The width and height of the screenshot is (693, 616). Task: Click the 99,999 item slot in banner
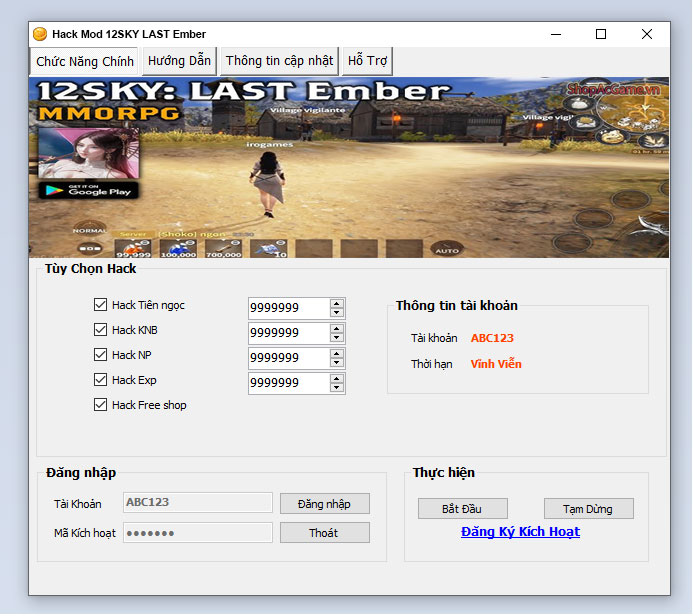pos(133,248)
